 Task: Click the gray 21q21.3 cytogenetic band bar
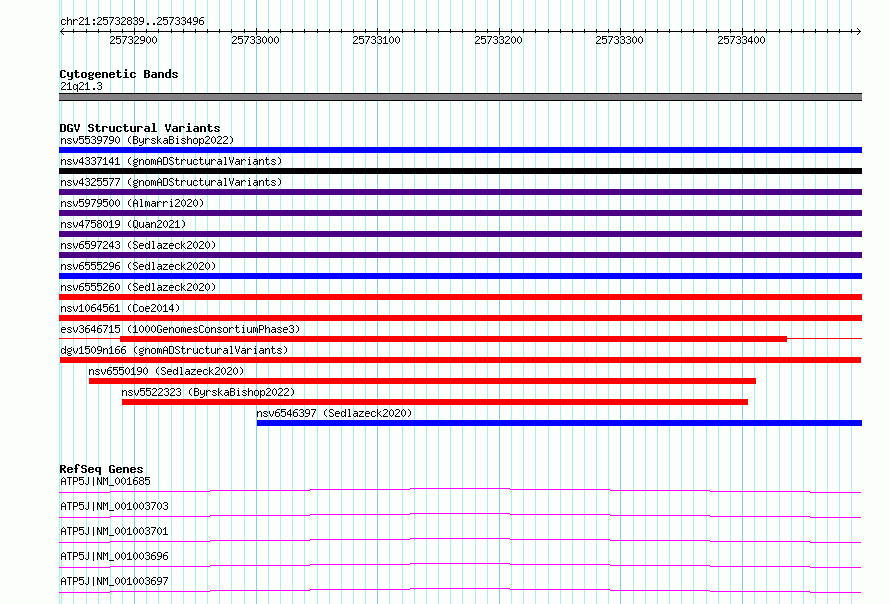point(460,97)
